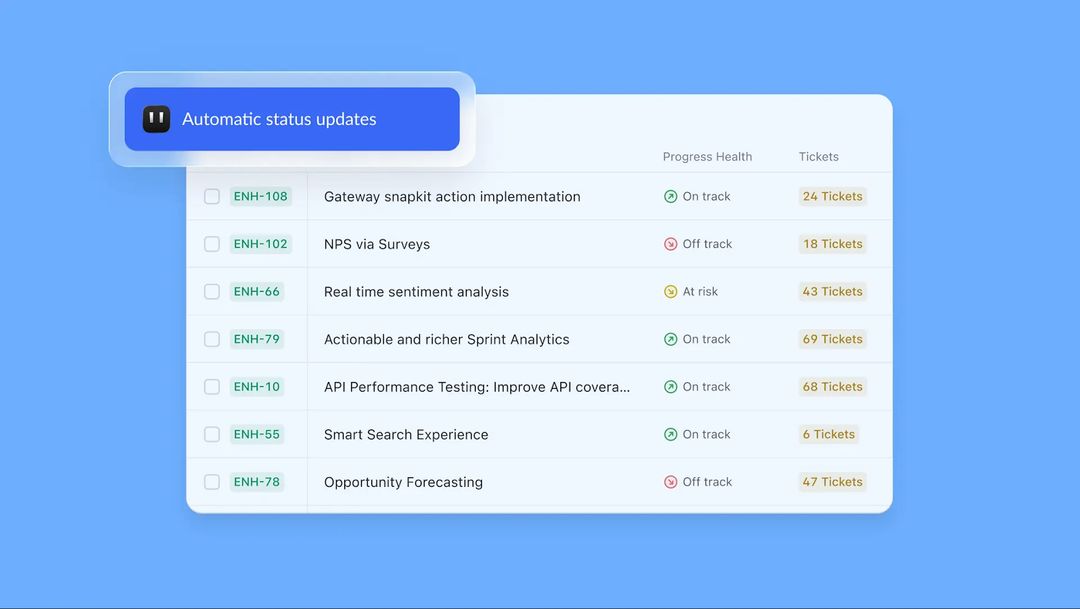
Task: Click the 68 Tickets badge
Action: [833, 386]
